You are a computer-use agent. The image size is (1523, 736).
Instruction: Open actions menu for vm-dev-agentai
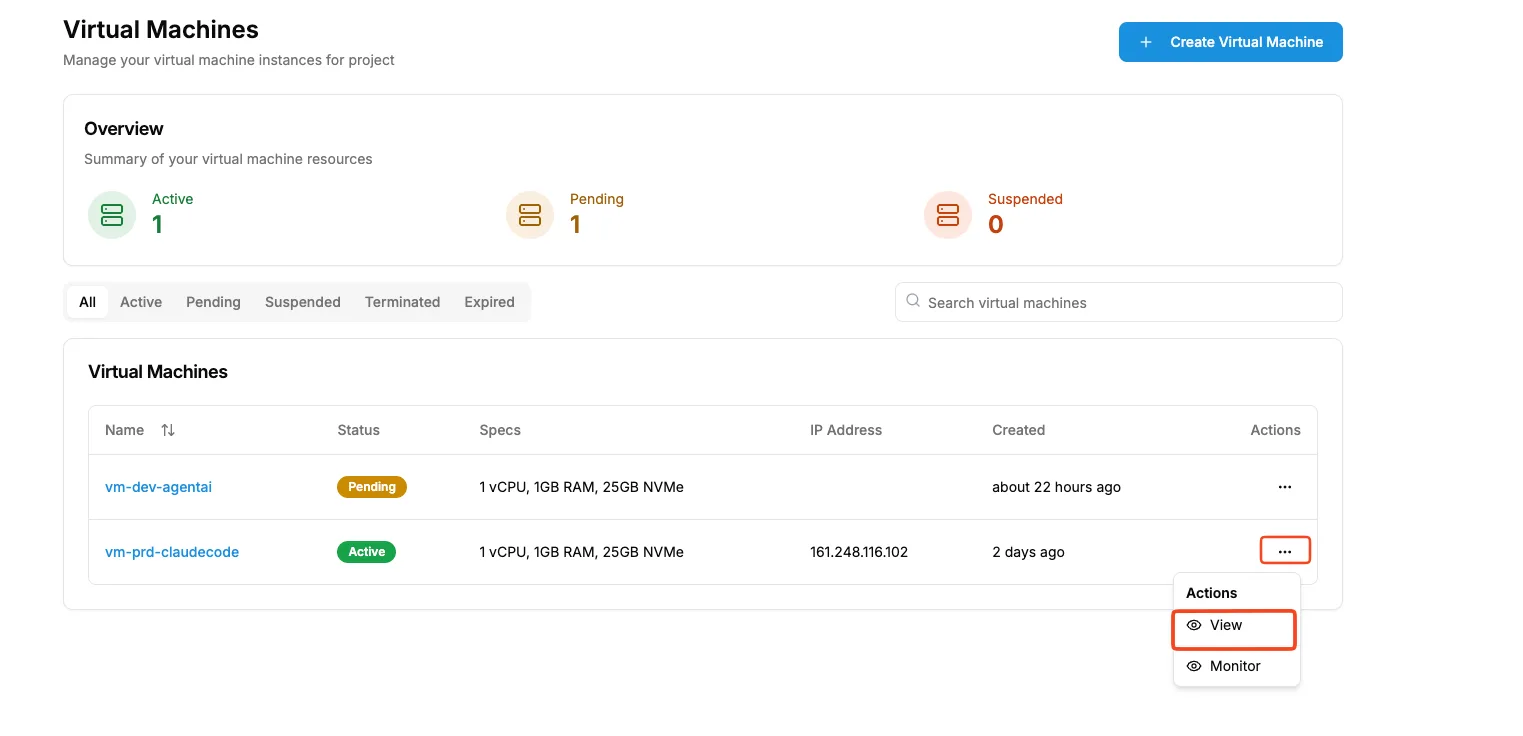(1285, 487)
